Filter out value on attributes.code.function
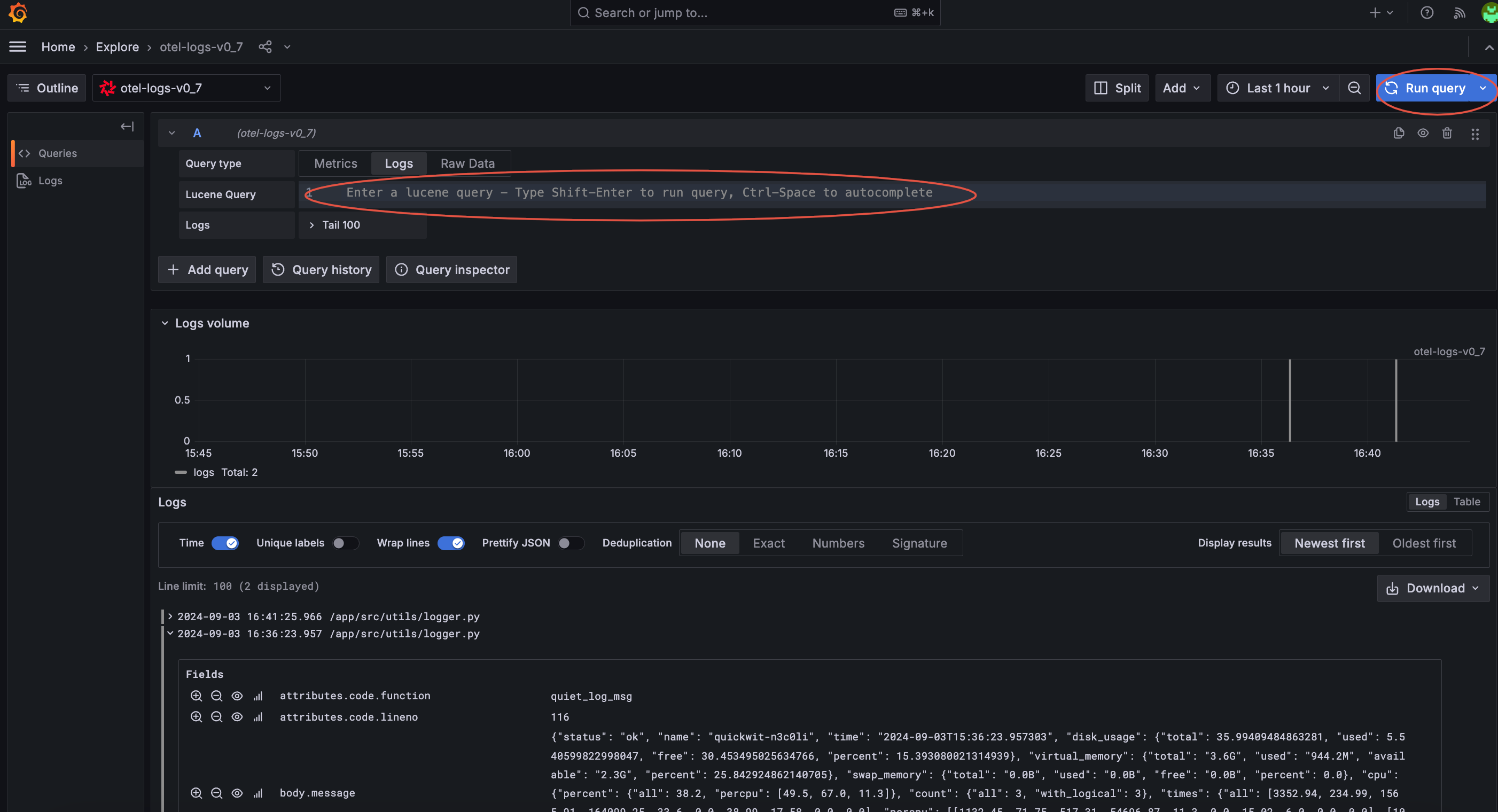The height and width of the screenshot is (812, 1498). pyautogui.click(x=216, y=696)
